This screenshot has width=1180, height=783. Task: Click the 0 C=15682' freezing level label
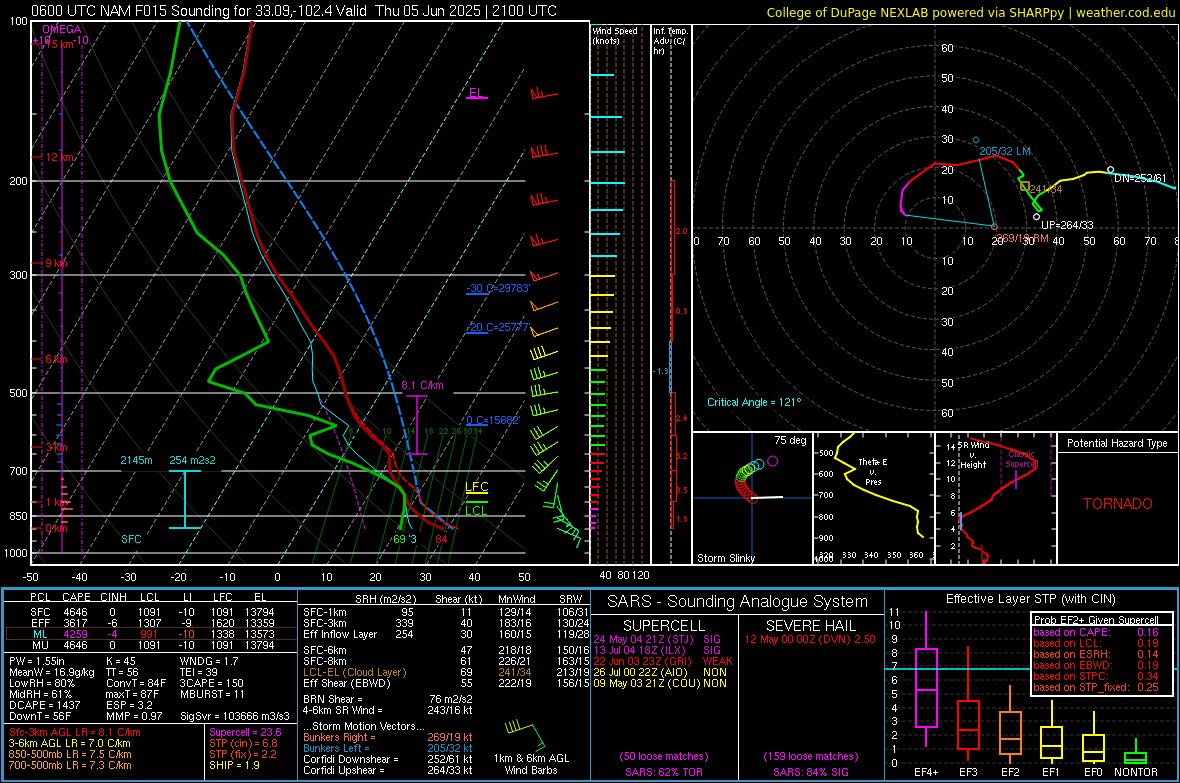pos(493,420)
